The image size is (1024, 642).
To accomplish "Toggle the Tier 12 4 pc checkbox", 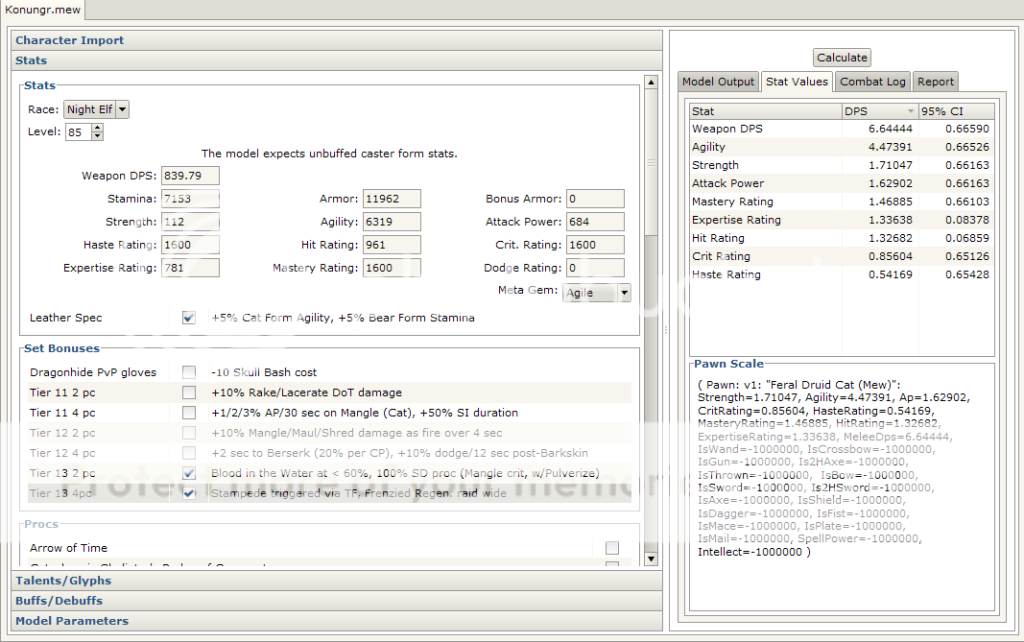I will coord(189,453).
